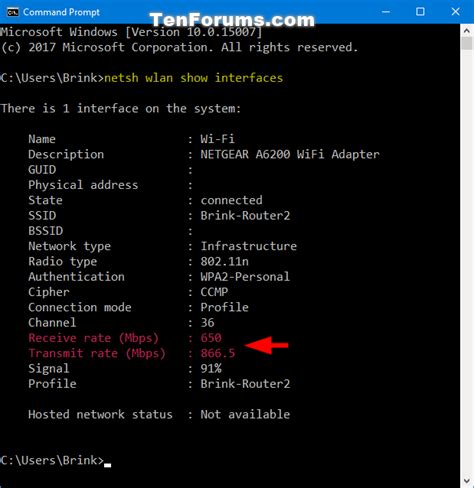Click the '2017 Microsoft Corporation' copyright line
474x488 pixels.
click(x=179, y=47)
